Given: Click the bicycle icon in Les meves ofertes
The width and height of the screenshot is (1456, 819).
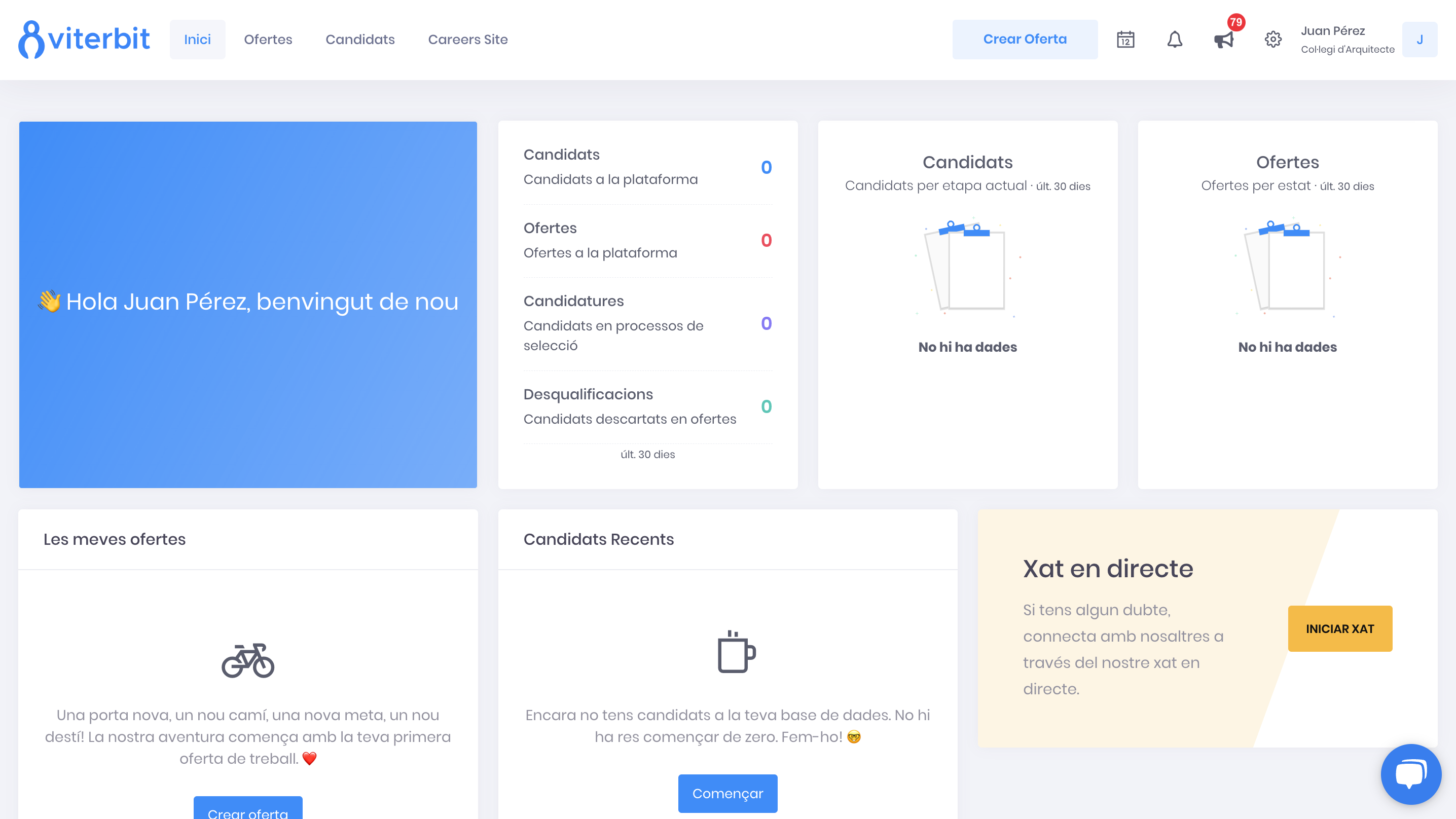Looking at the screenshot, I should (x=247, y=659).
